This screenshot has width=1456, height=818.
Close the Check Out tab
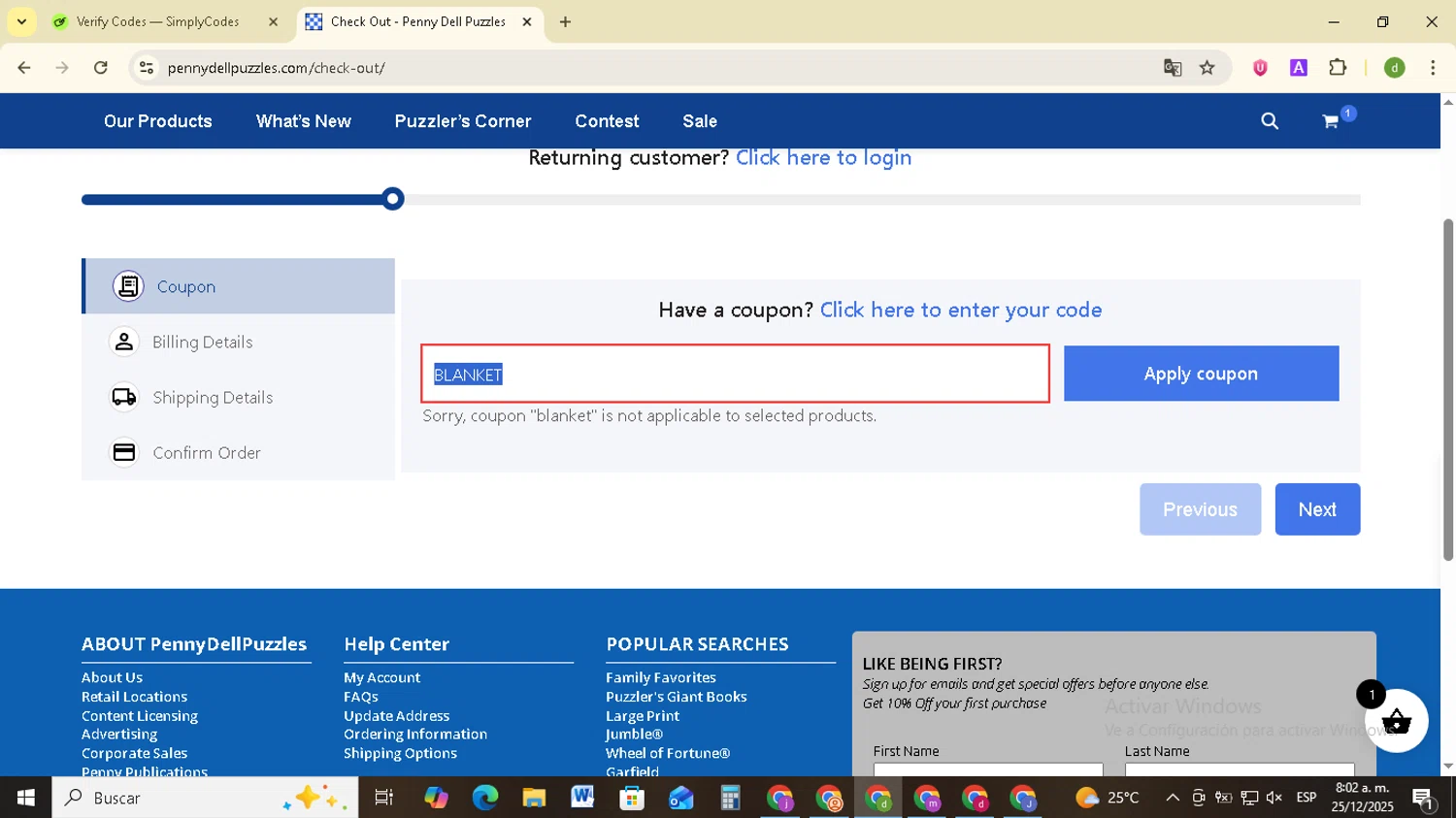527,21
